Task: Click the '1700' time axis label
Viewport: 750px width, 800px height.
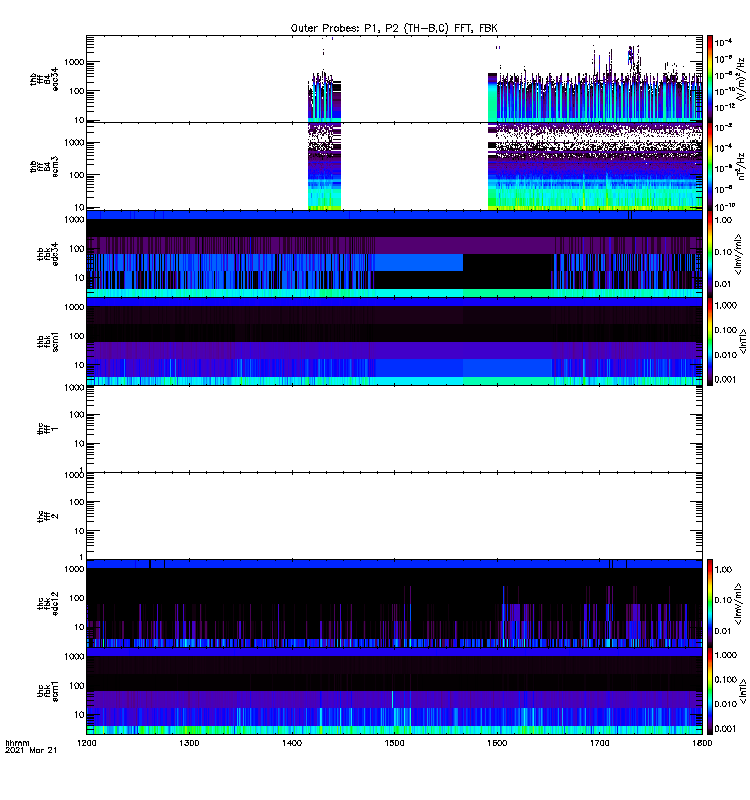Action: (599, 743)
